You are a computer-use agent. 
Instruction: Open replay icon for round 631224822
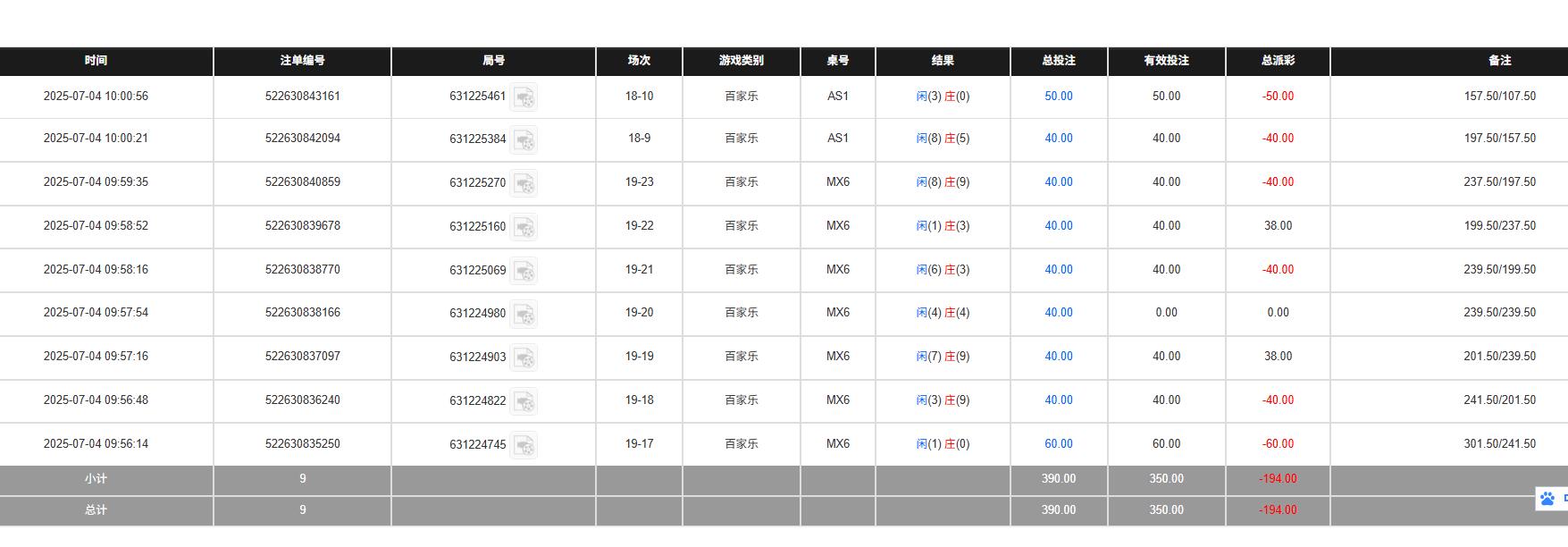524,401
